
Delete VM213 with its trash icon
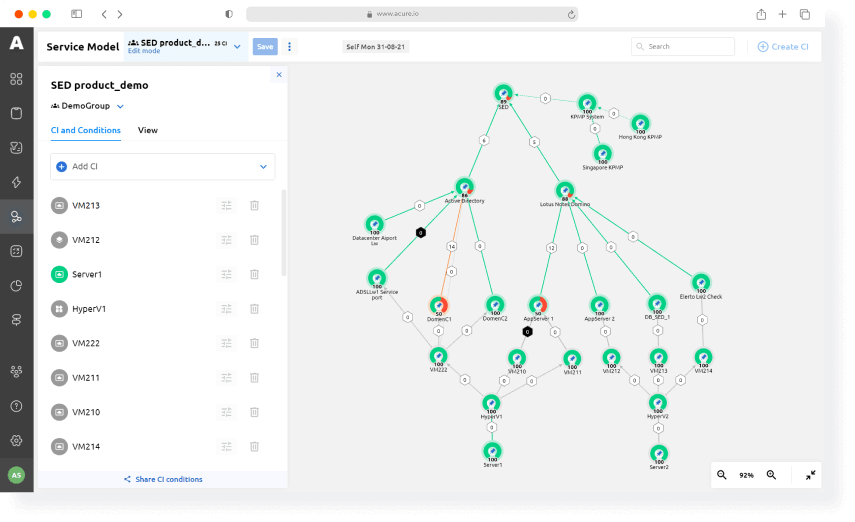pos(254,206)
